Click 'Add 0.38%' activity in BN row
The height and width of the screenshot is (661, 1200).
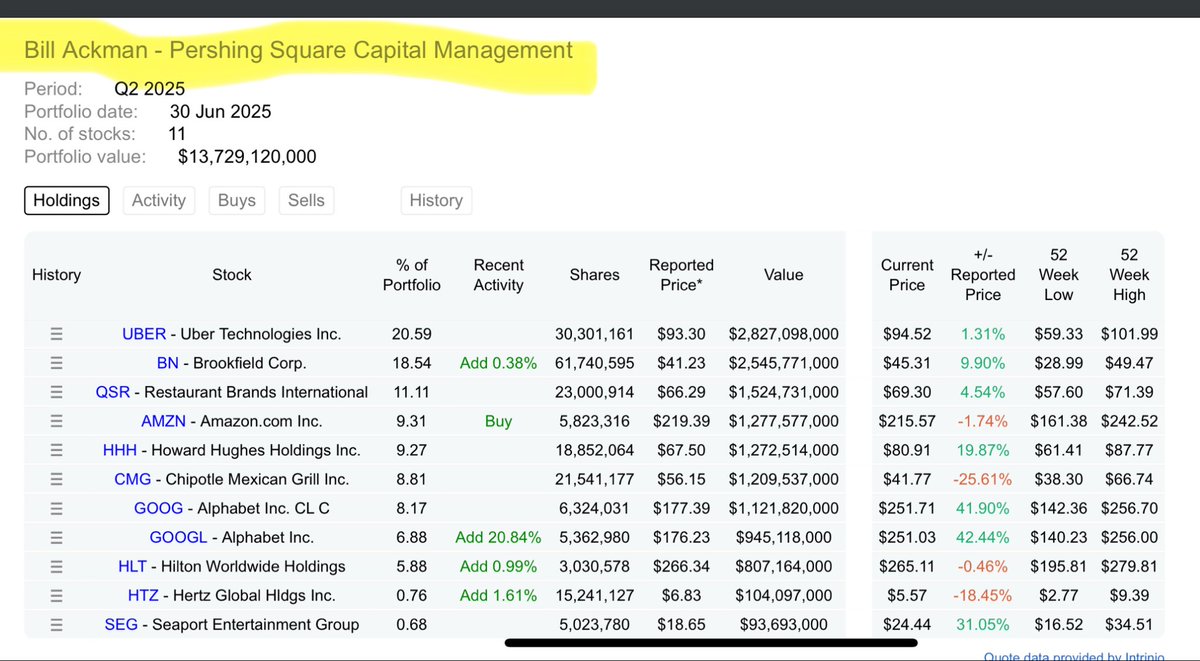click(498, 363)
